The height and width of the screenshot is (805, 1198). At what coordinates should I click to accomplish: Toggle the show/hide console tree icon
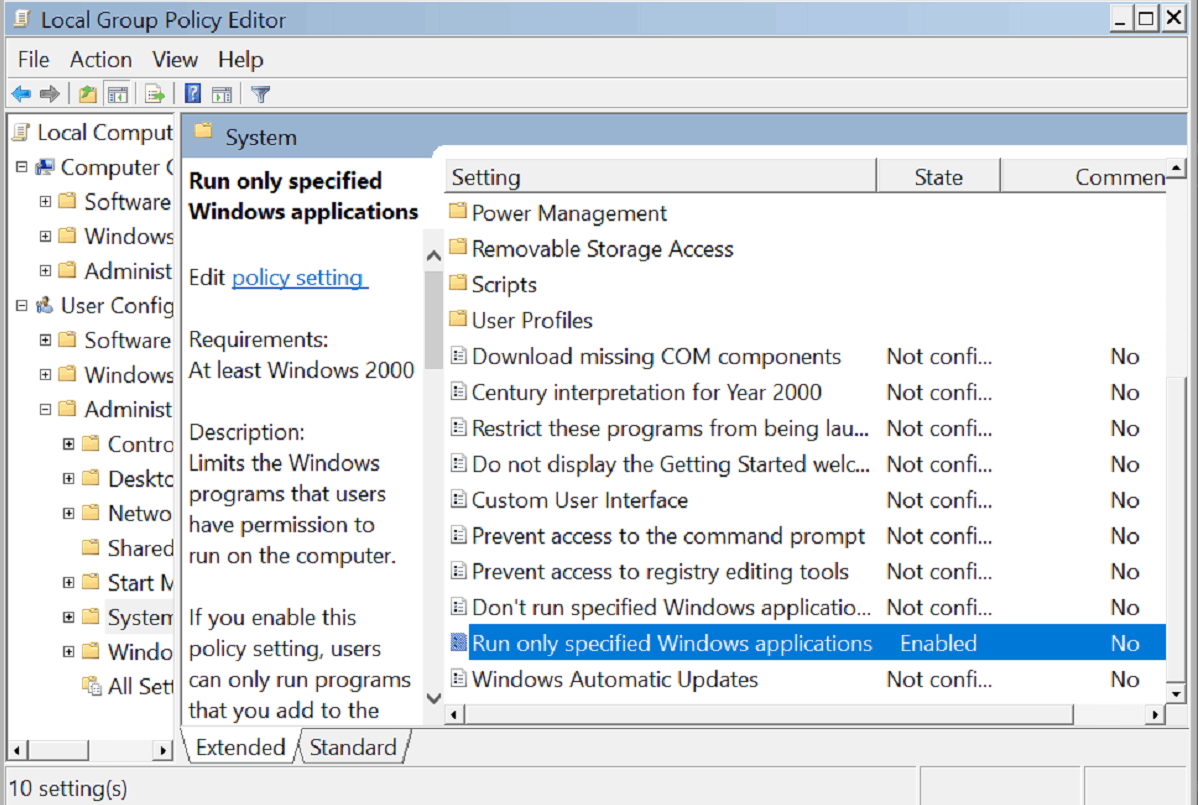(x=118, y=95)
